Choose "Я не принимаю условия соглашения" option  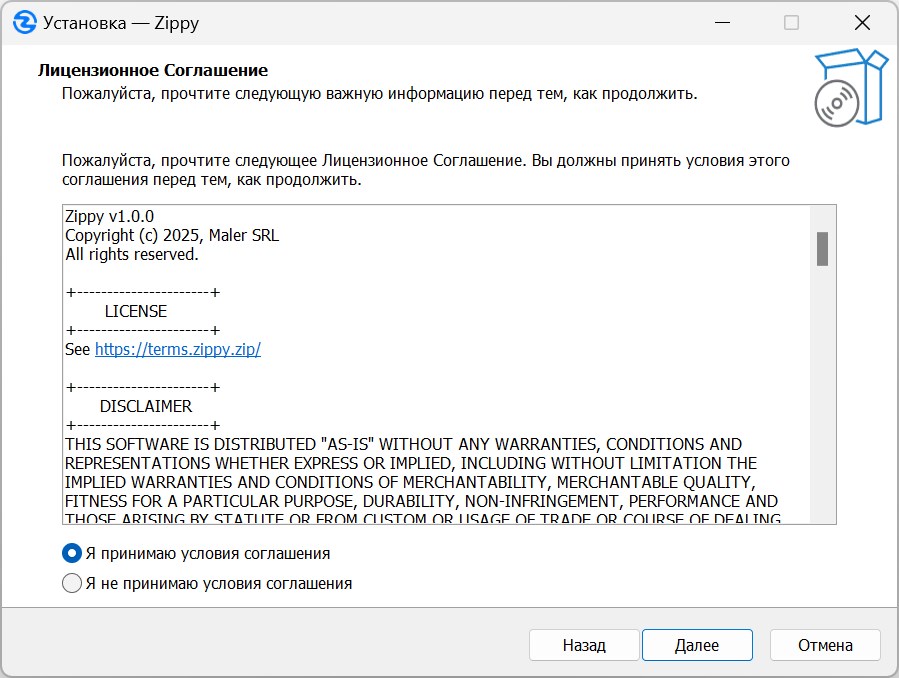point(72,583)
